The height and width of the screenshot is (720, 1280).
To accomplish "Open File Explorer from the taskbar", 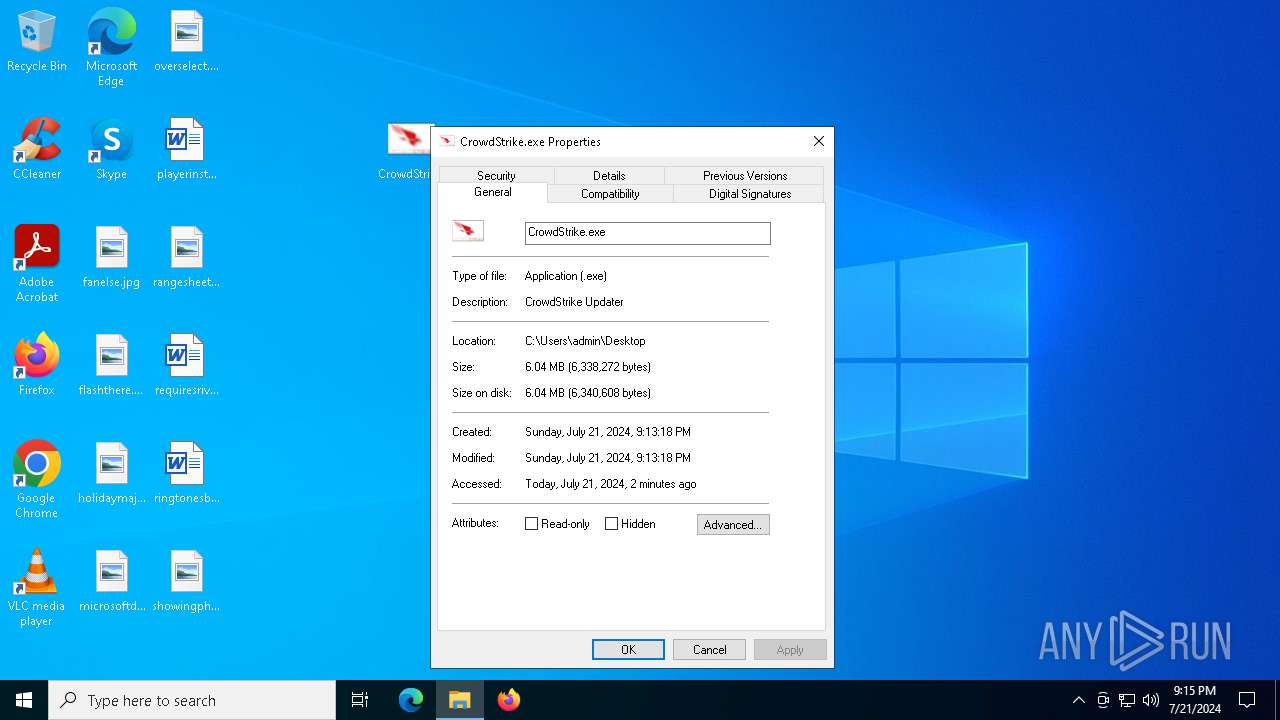I will 460,700.
